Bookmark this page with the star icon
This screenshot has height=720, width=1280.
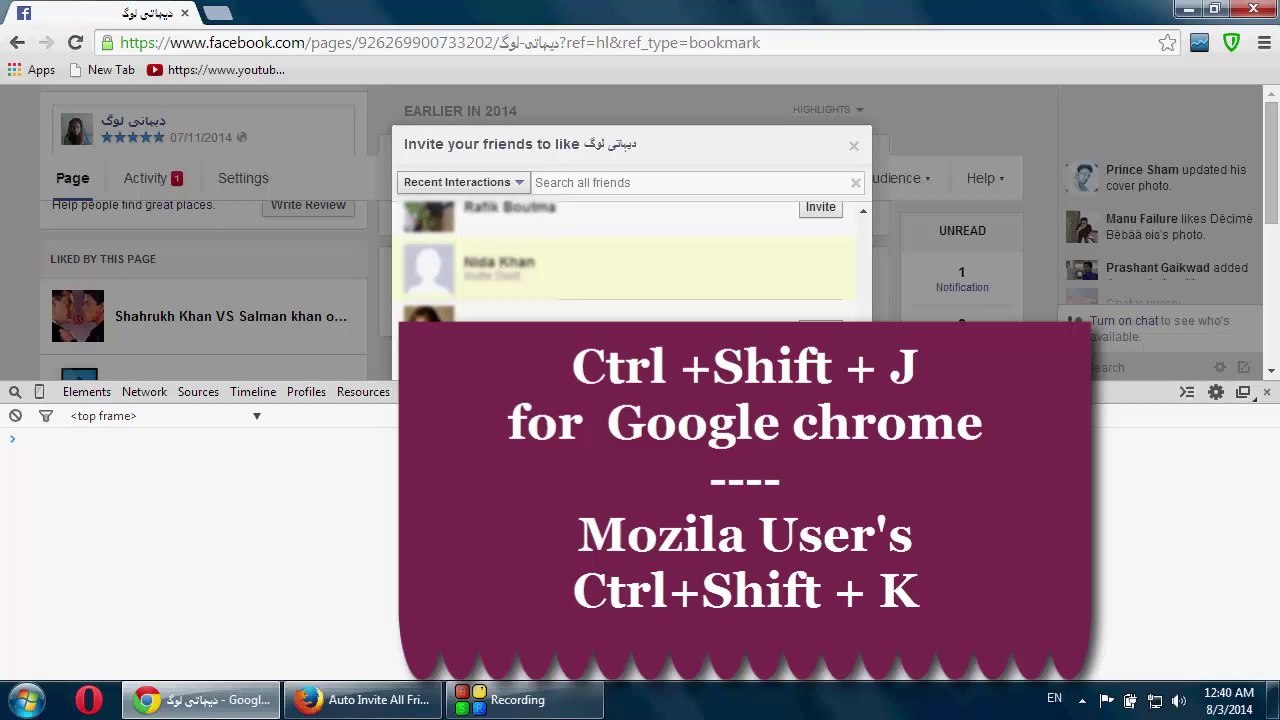1167,43
